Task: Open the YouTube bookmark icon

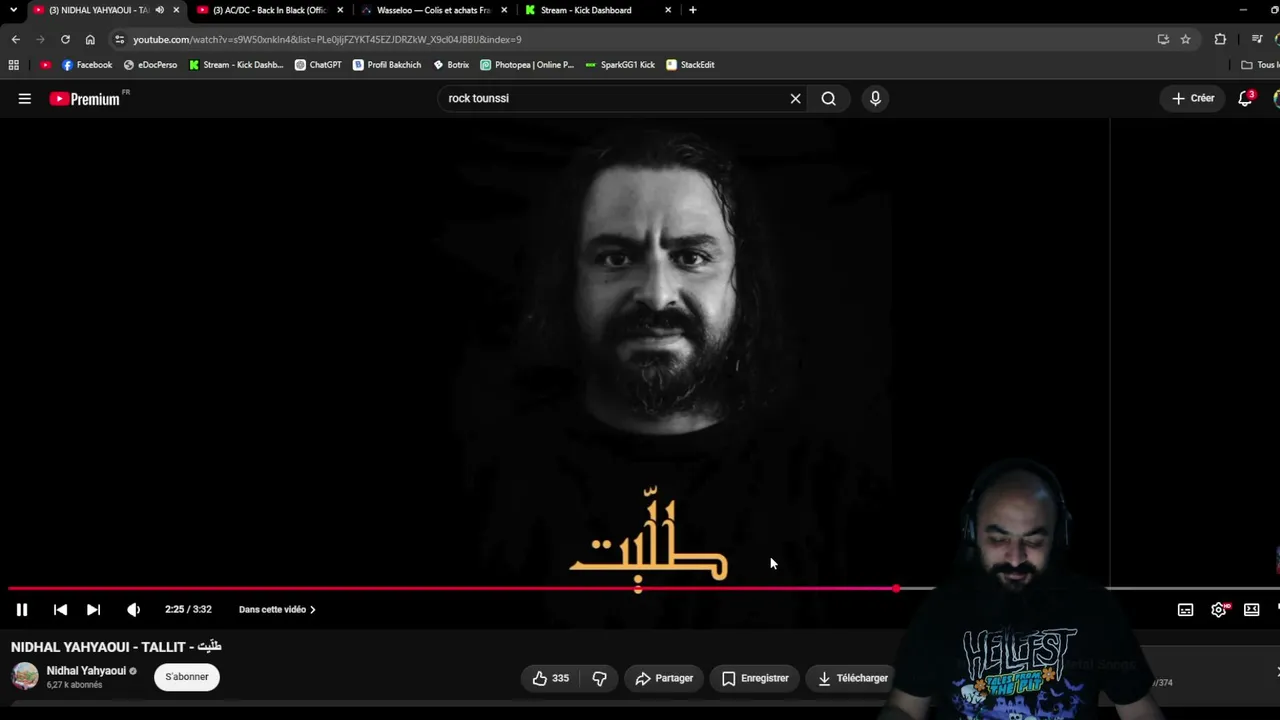Action: coord(45,65)
